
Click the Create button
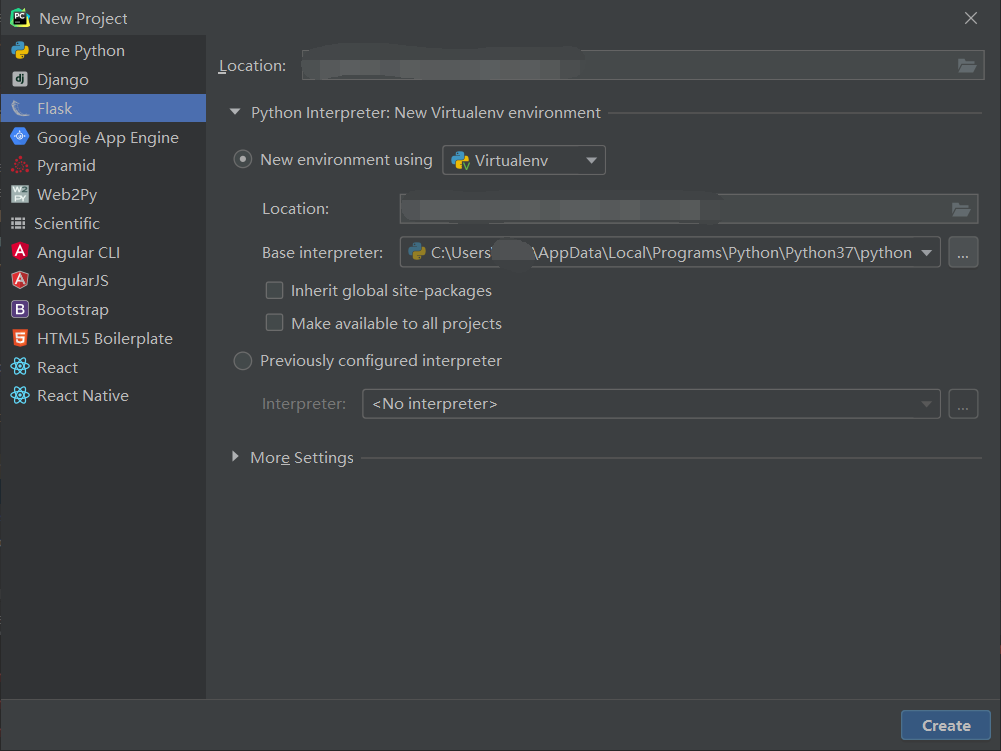(945, 725)
